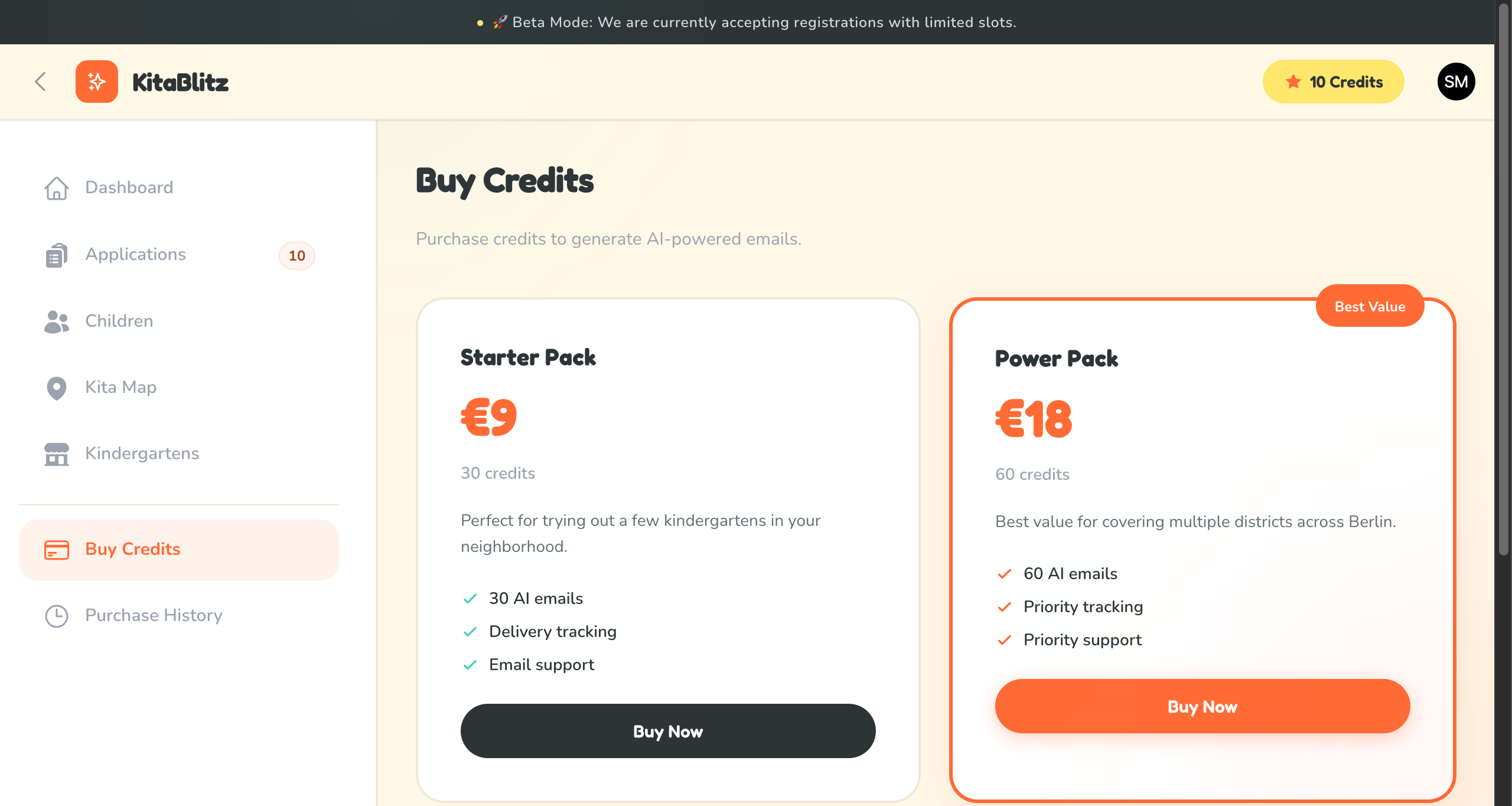Image resolution: width=1512 pixels, height=806 pixels.
Task: Go to the Kita Map page
Action: pyautogui.click(x=120, y=387)
